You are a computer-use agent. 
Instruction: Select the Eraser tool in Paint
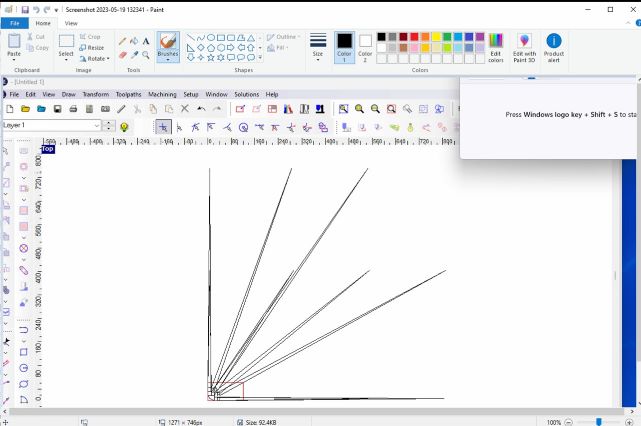pyautogui.click(x=122, y=55)
